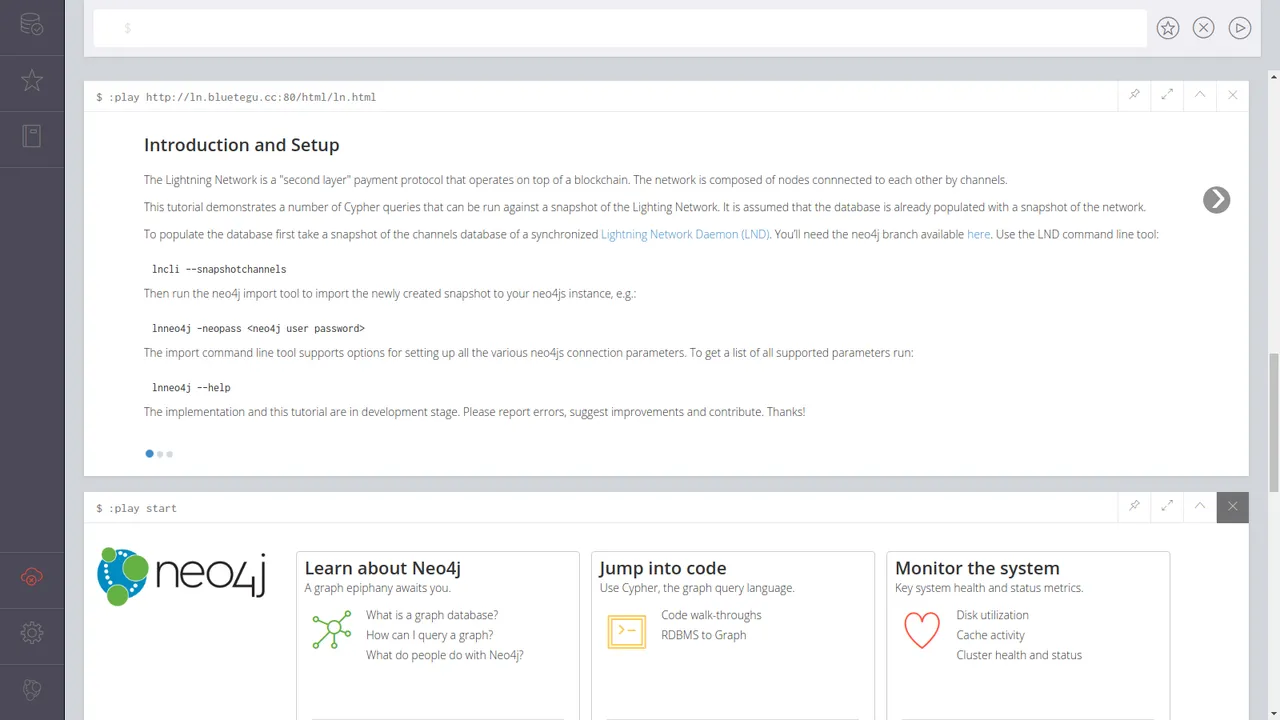
Task: Click 'Introduction and Setup' heading
Action: pos(242,145)
